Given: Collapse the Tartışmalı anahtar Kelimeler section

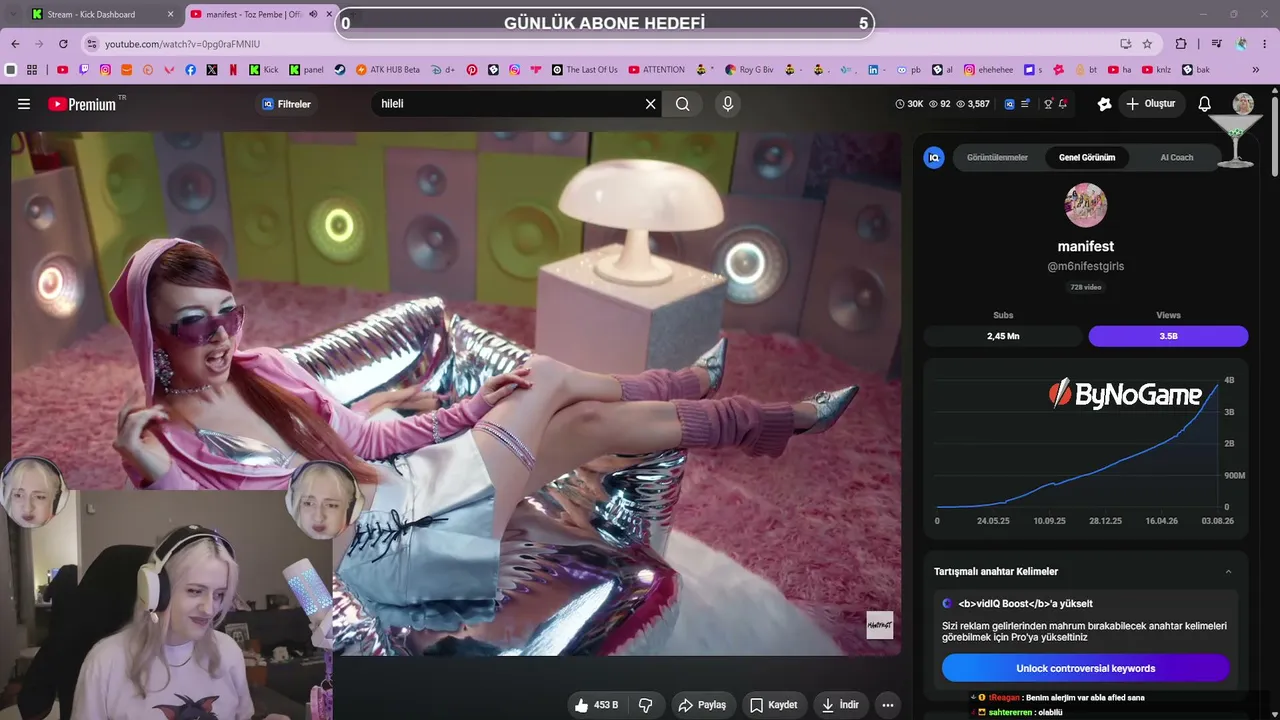Looking at the screenshot, I should click(1228, 572).
